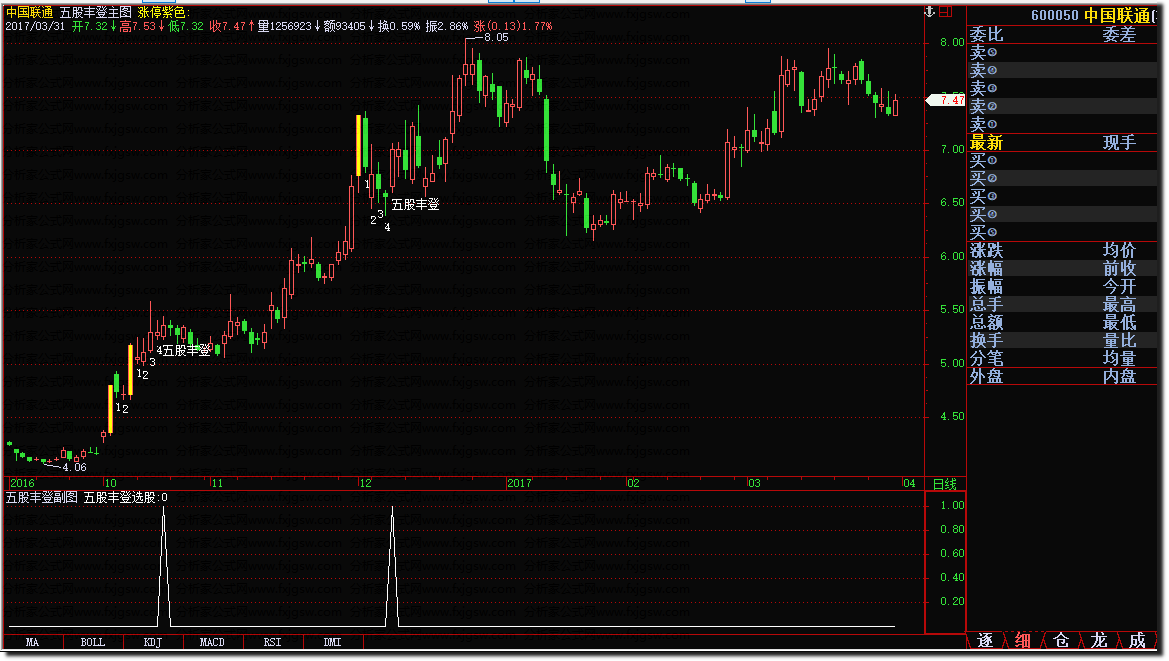1169x661 pixels.
Task: Click the 7.47 current price marker
Action: point(945,100)
